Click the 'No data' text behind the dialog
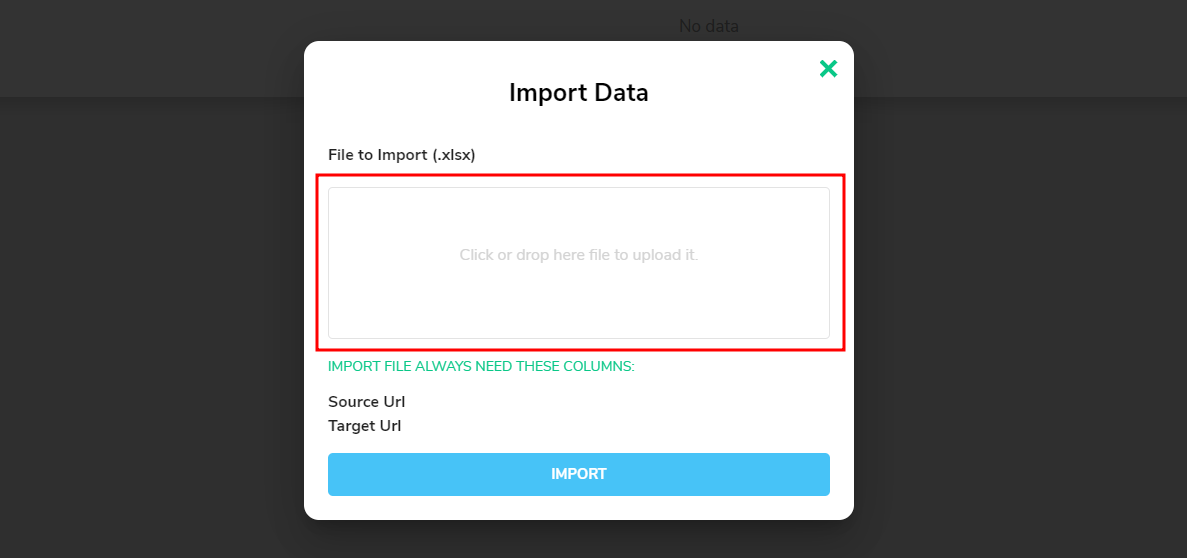 pyautogui.click(x=709, y=26)
